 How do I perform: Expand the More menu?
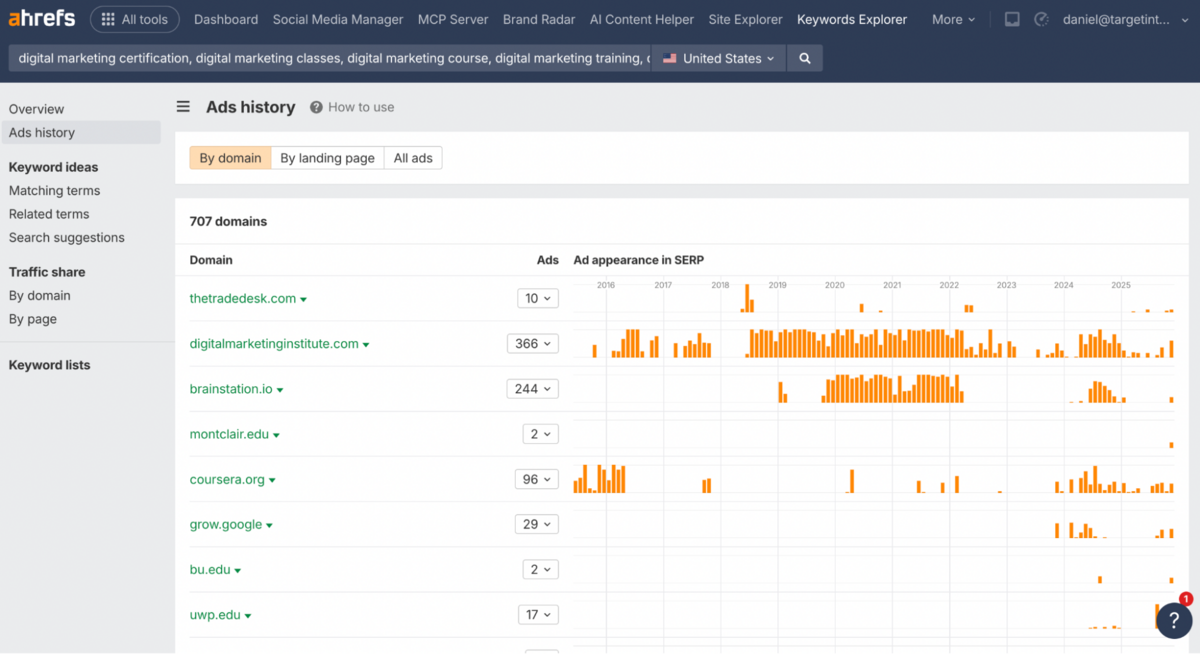tap(953, 19)
